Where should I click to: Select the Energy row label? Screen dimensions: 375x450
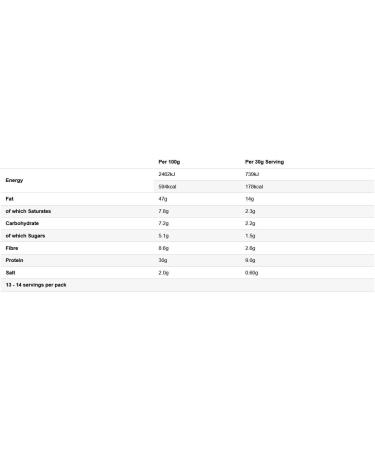(x=14, y=180)
